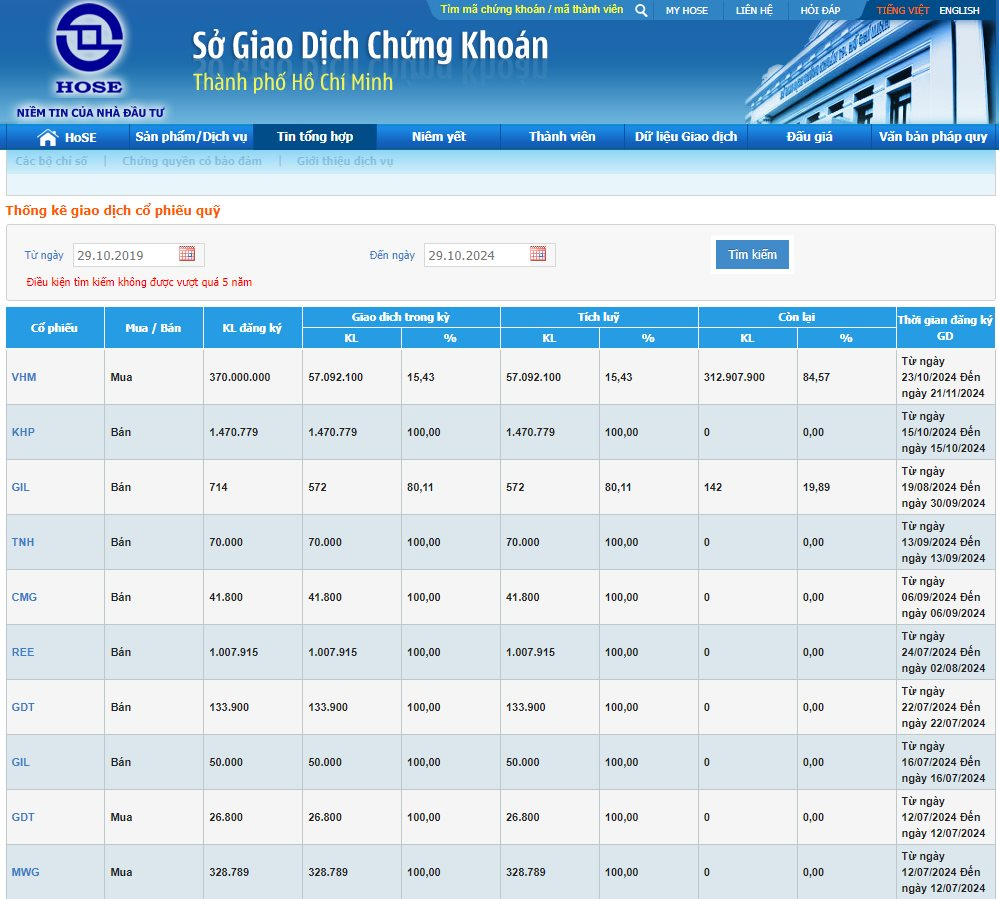Select the 84,57 remaining percent cell

846,377
